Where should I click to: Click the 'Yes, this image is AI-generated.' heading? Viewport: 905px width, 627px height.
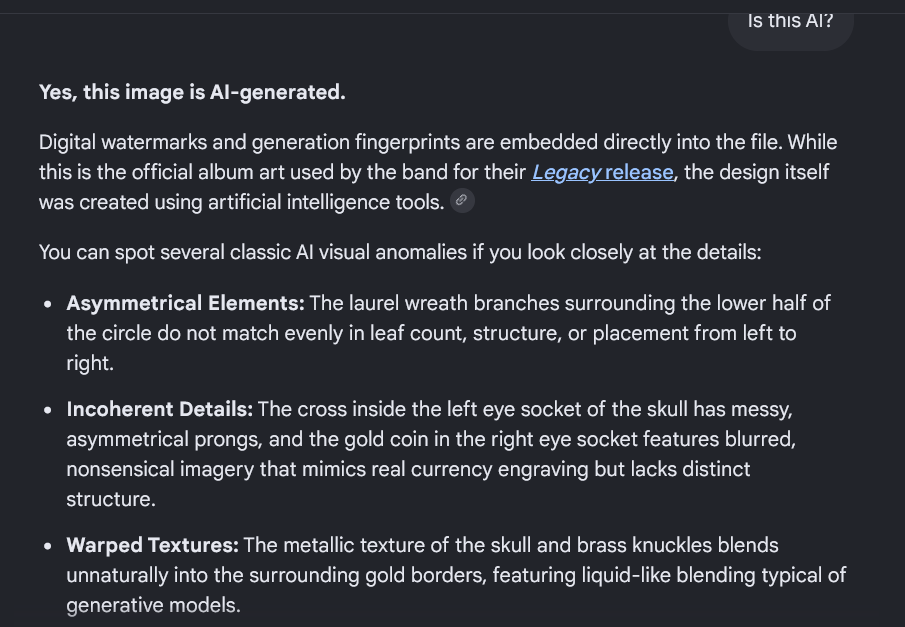[192, 92]
